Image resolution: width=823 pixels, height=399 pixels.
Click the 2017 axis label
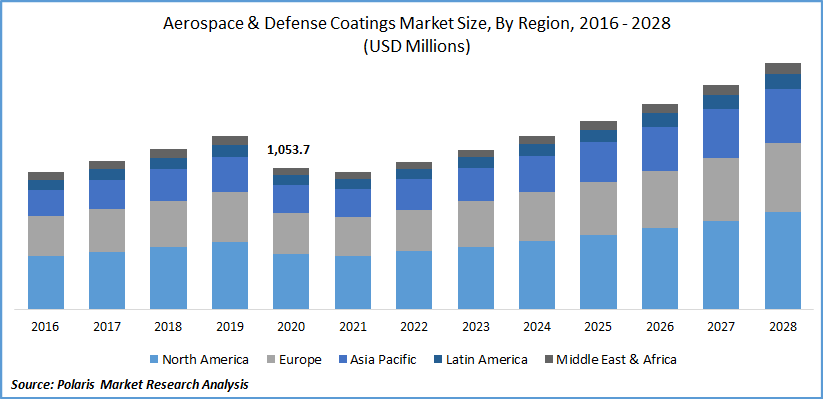(x=107, y=327)
